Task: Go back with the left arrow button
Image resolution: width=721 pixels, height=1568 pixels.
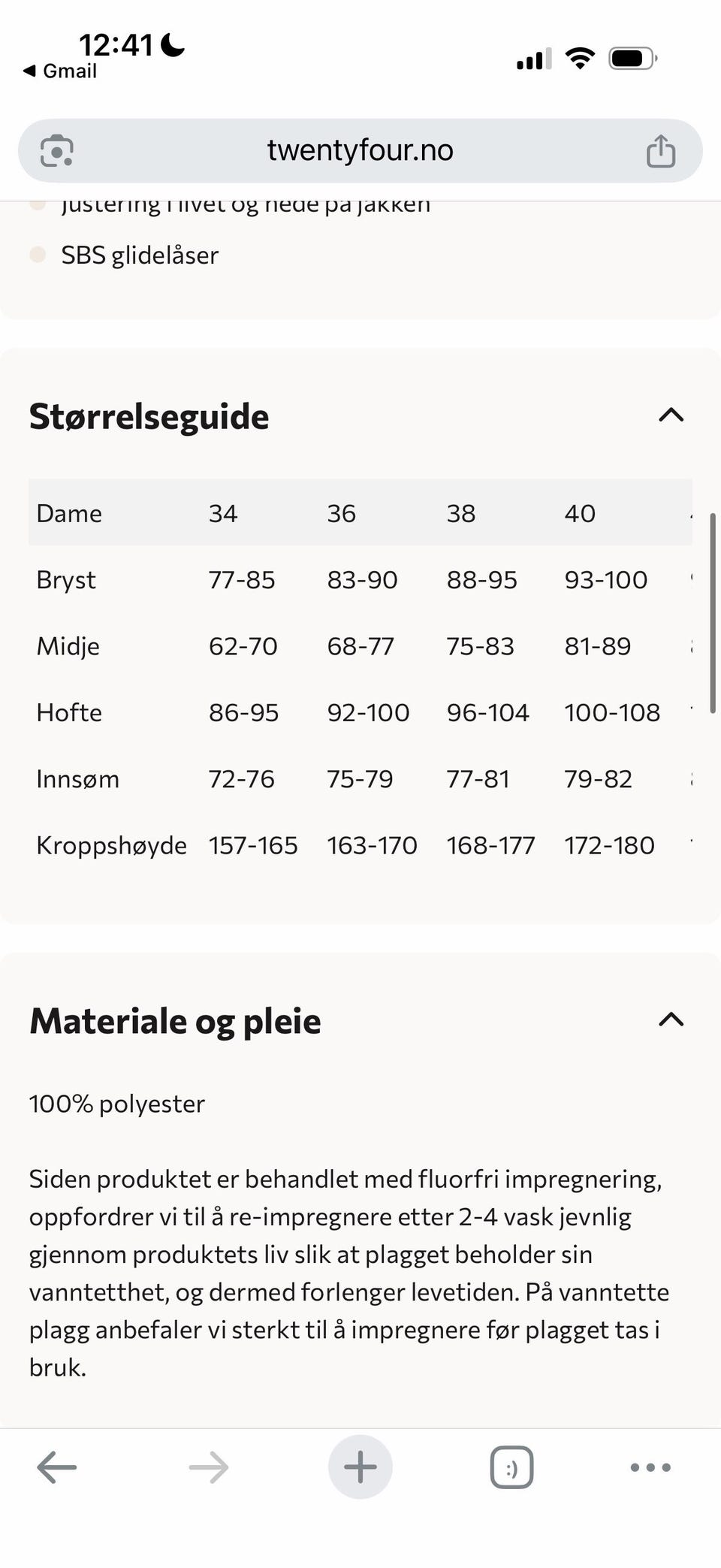Action: point(57,1467)
